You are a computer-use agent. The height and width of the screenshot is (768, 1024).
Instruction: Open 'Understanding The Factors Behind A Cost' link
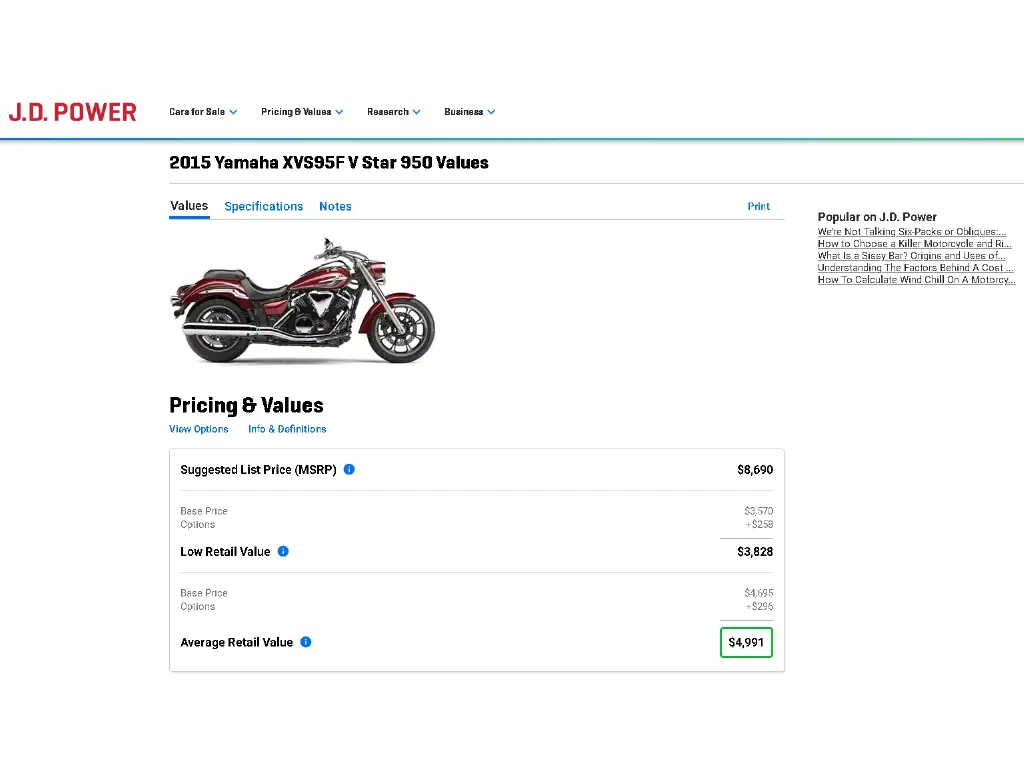pos(916,268)
